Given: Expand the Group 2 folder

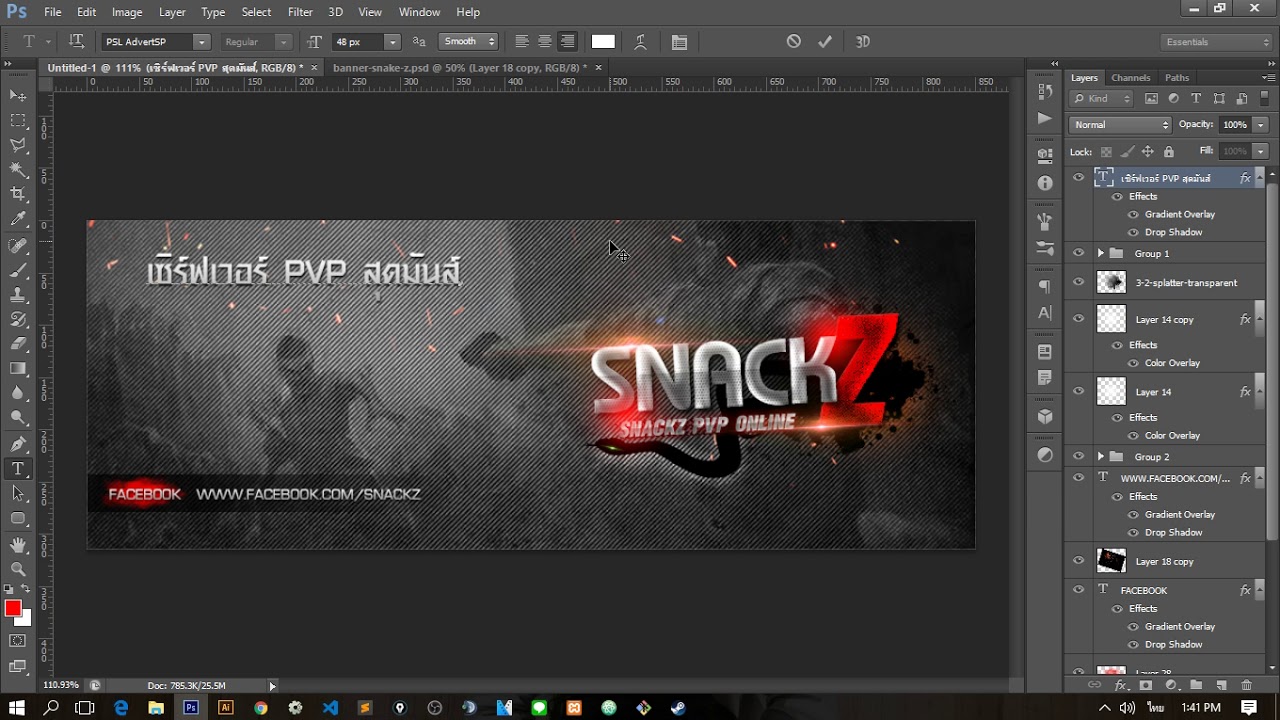Looking at the screenshot, I should tap(1100, 456).
